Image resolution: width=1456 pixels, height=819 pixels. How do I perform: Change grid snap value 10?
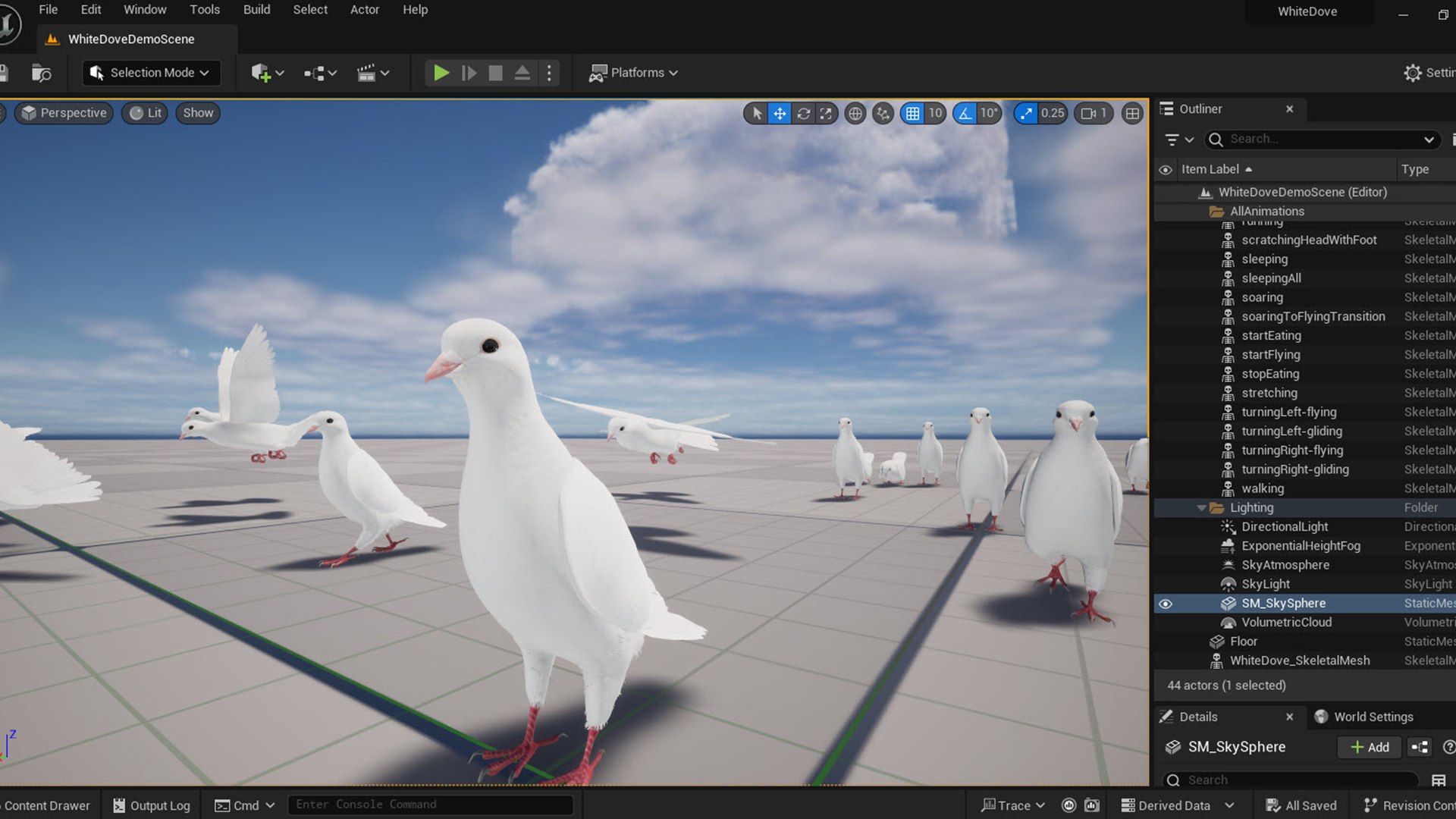[936, 113]
